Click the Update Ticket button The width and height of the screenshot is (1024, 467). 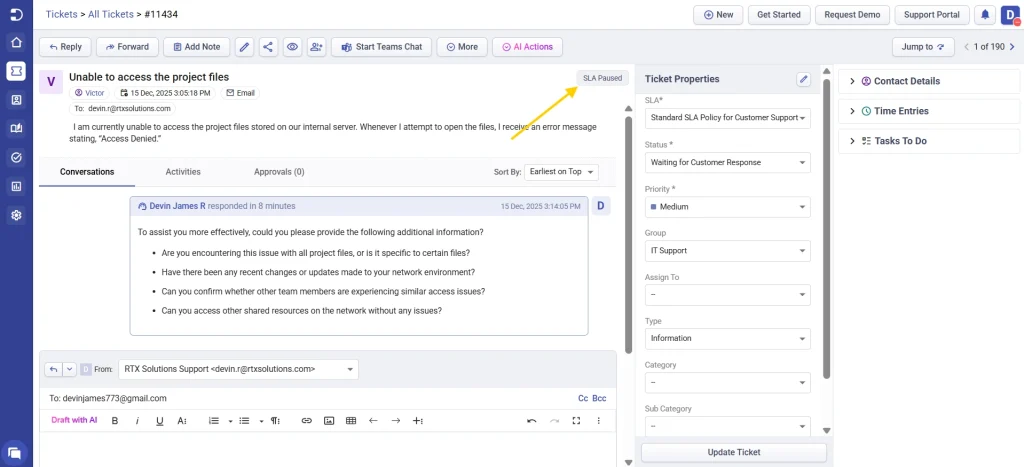click(734, 453)
